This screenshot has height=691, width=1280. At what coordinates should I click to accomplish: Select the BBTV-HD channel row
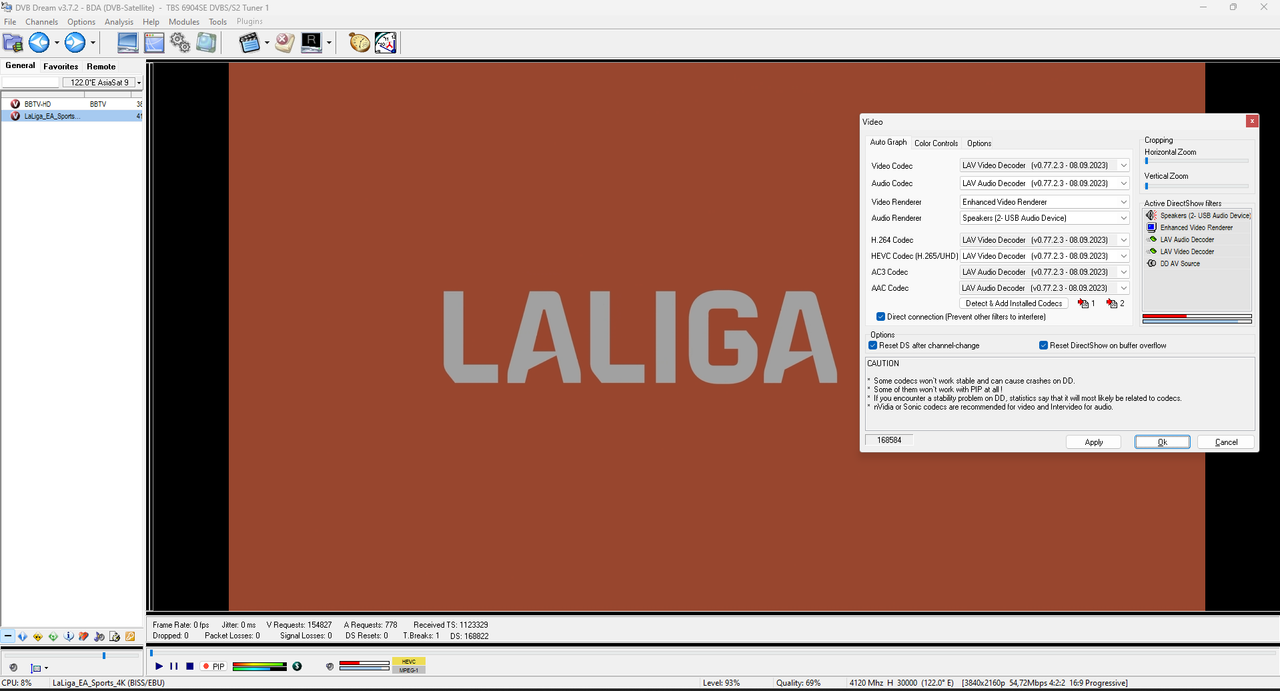tap(72, 104)
